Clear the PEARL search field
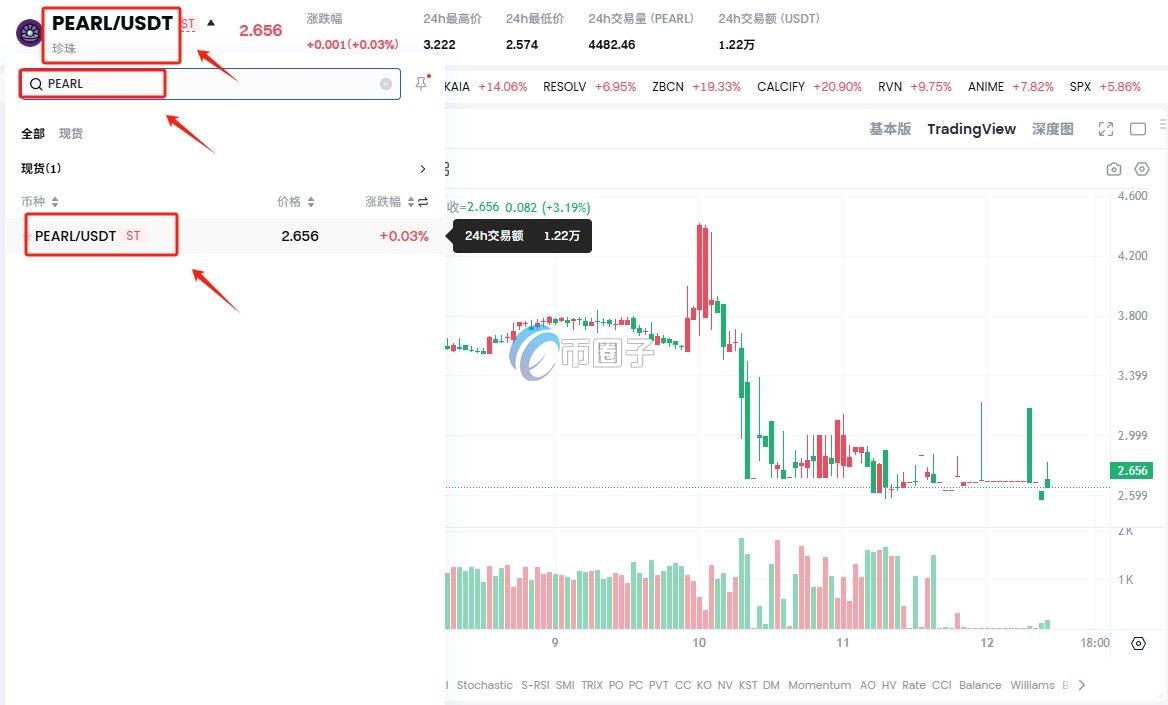This screenshot has height=705, width=1168. coord(386,84)
